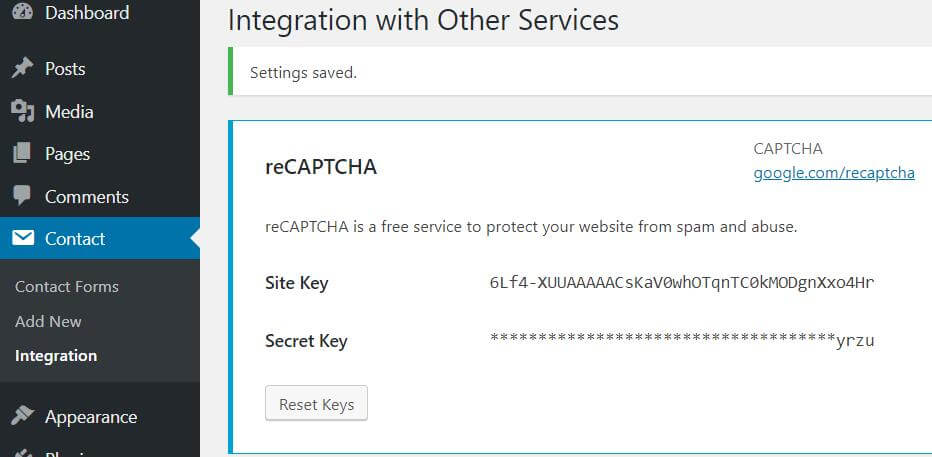932x457 pixels.
Task: Go to Media in sidebar
Action: (x=69, y=112)
